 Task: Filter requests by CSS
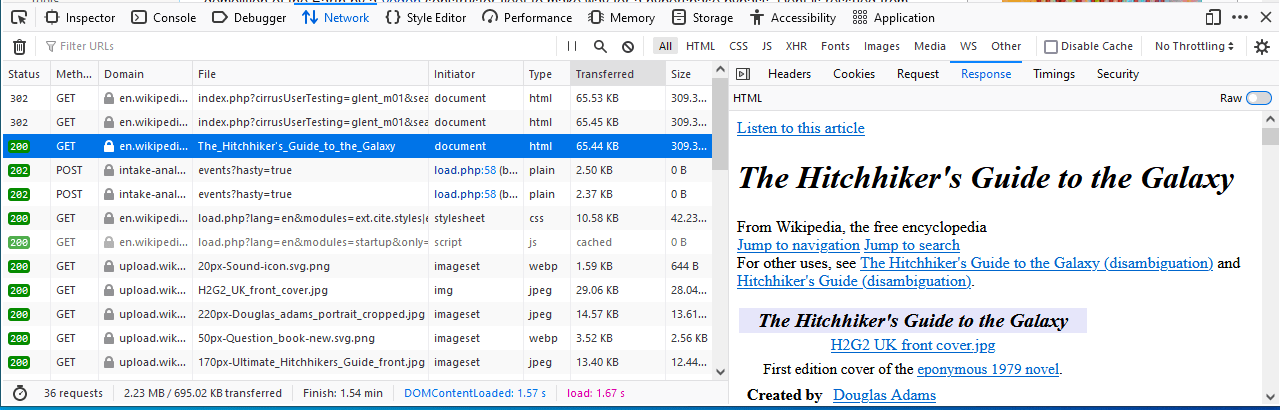point(738,46)
